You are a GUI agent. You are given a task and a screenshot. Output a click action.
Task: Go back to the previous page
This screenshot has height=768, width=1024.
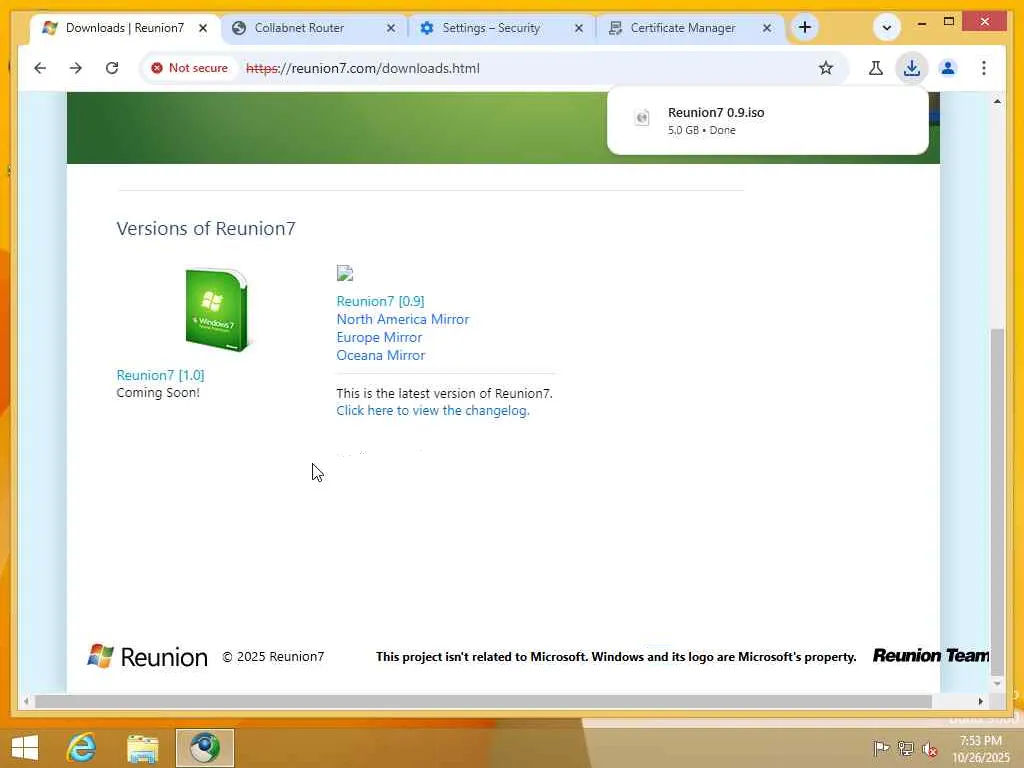coord(40,68)
